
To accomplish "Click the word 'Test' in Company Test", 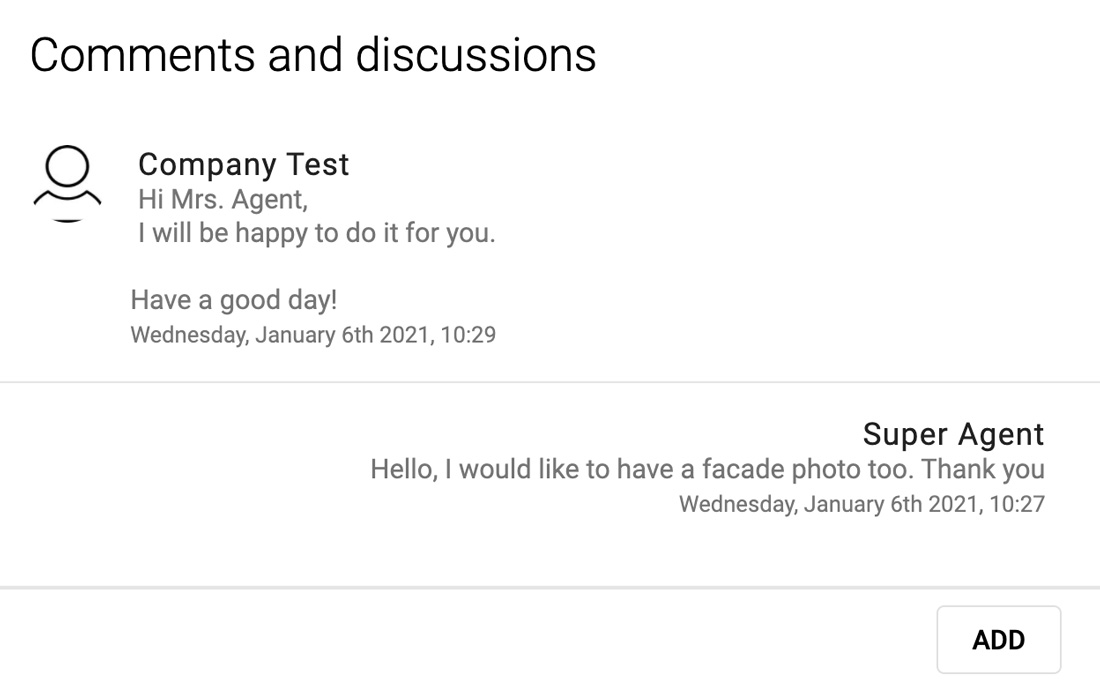I will (318, 165).
